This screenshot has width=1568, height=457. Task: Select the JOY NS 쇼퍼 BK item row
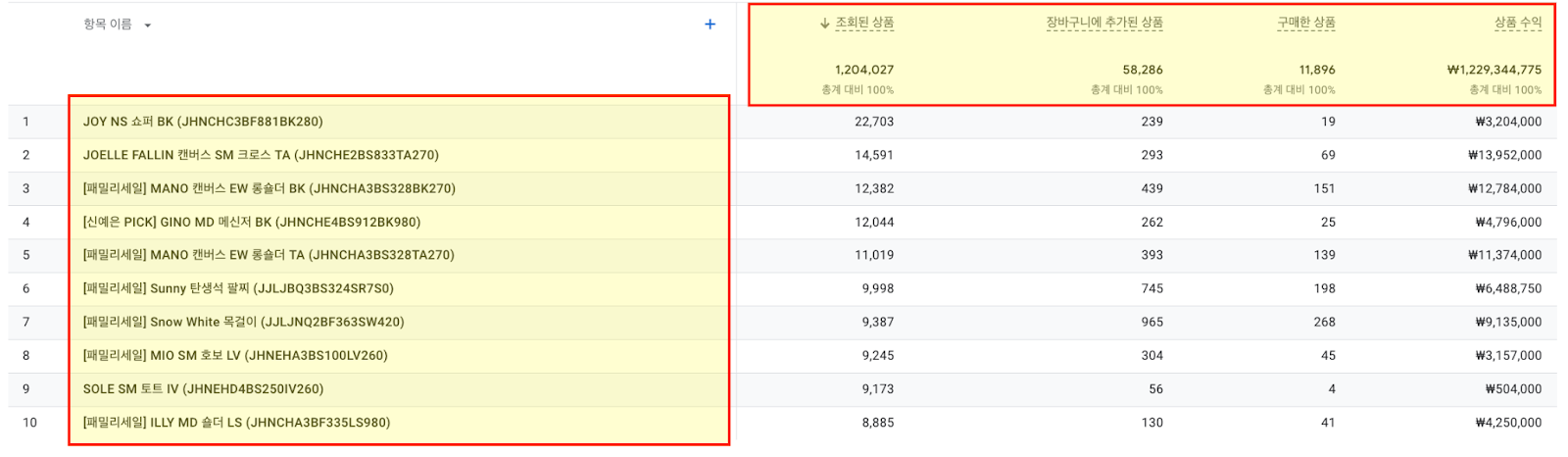203,122
